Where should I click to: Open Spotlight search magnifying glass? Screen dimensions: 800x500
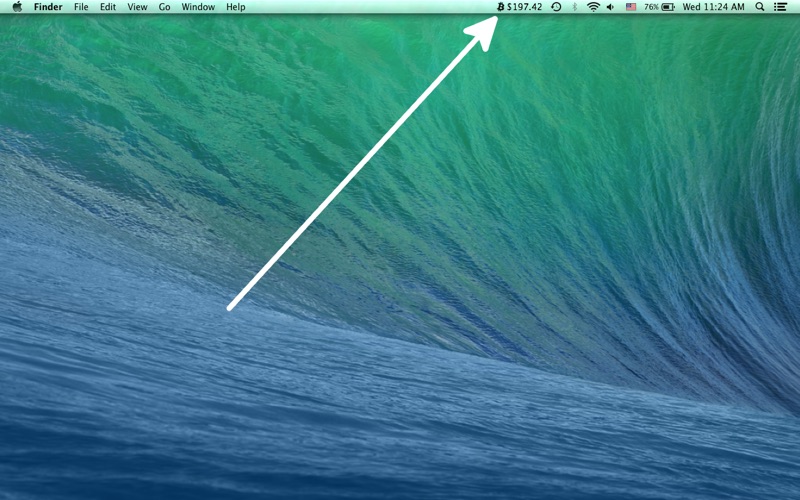[760, 7]
